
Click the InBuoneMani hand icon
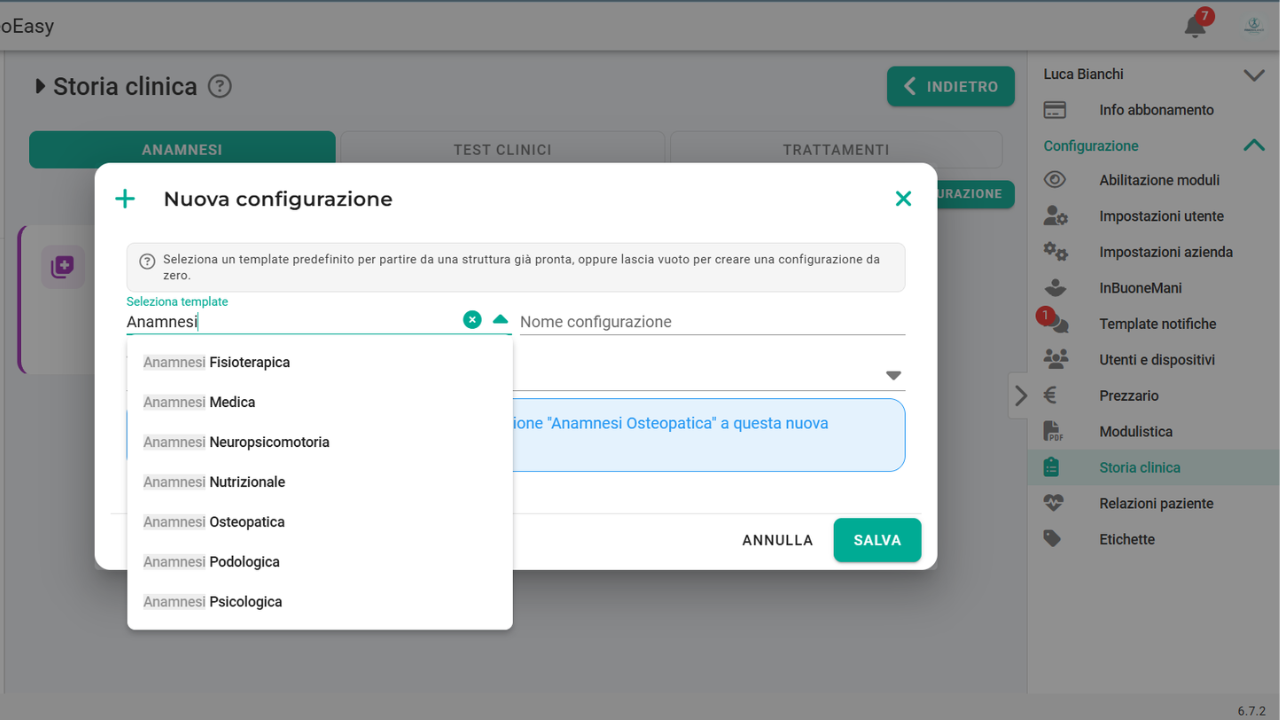[1054, 288]
